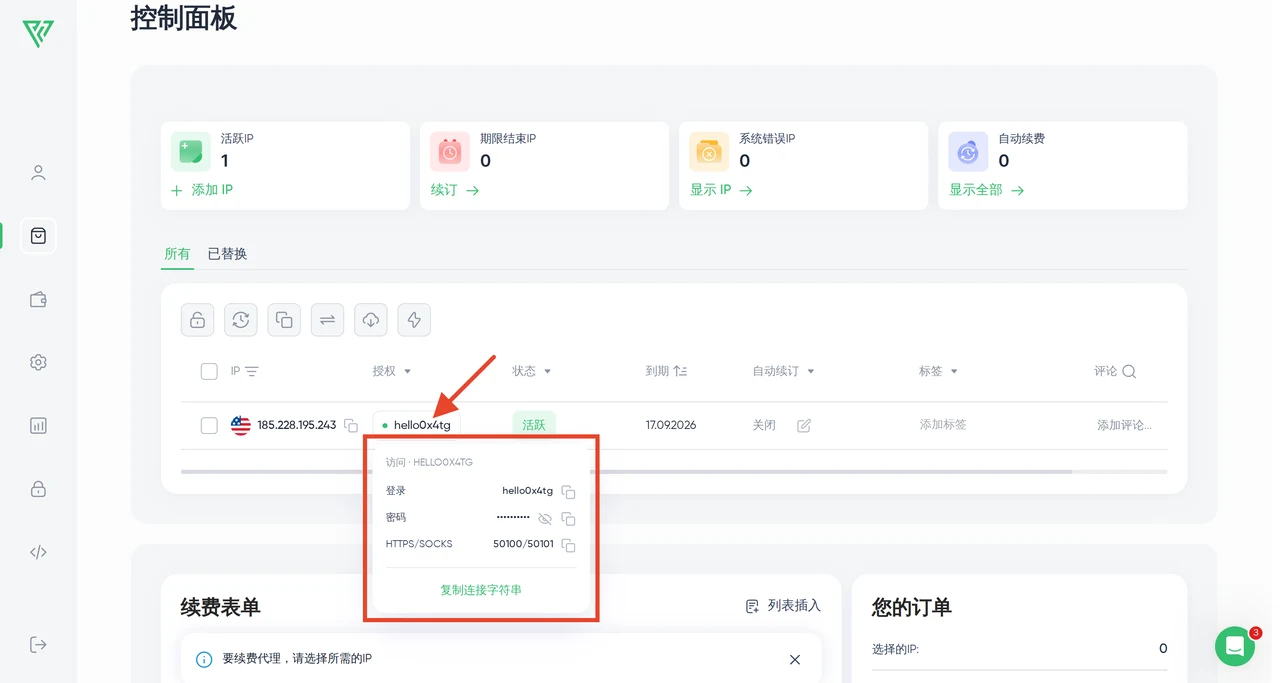The width and height of the screenshot is (1280, 683).
Task: Toggle the select-all checkbox in table header
Action: coord(209,372)
